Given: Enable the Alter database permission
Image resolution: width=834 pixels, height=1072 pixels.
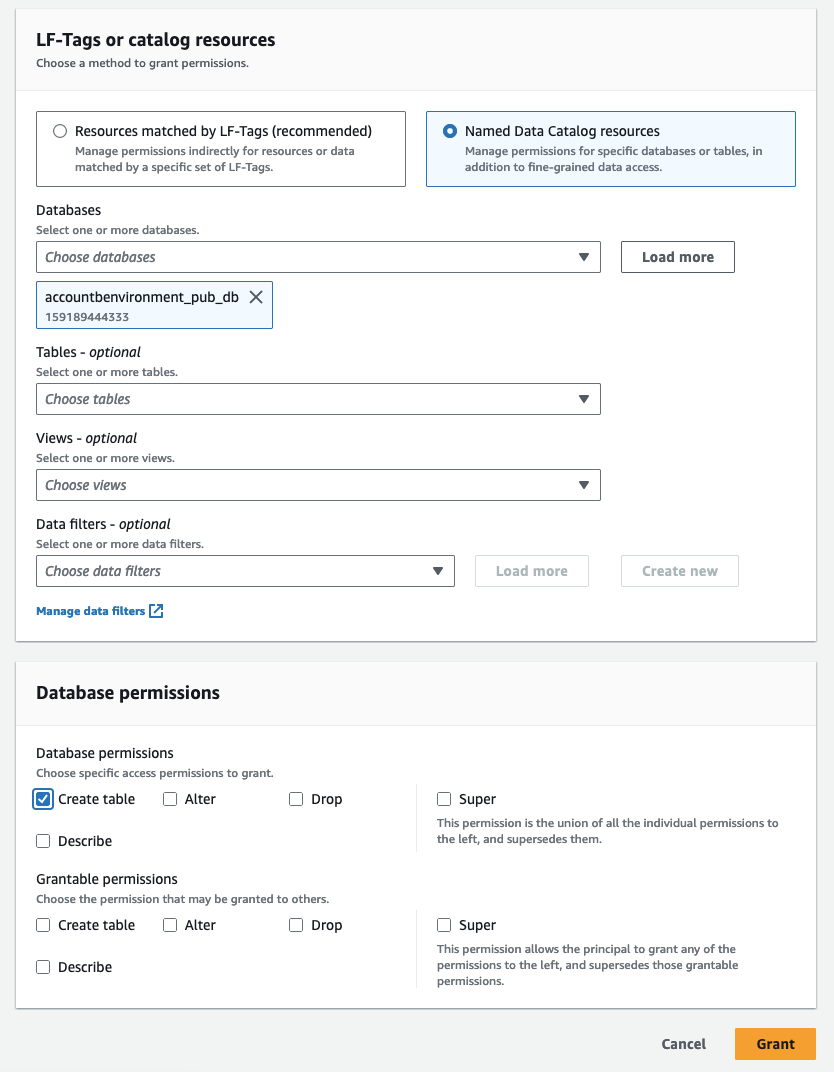Looking at the screenshot, I should point(170,799).
